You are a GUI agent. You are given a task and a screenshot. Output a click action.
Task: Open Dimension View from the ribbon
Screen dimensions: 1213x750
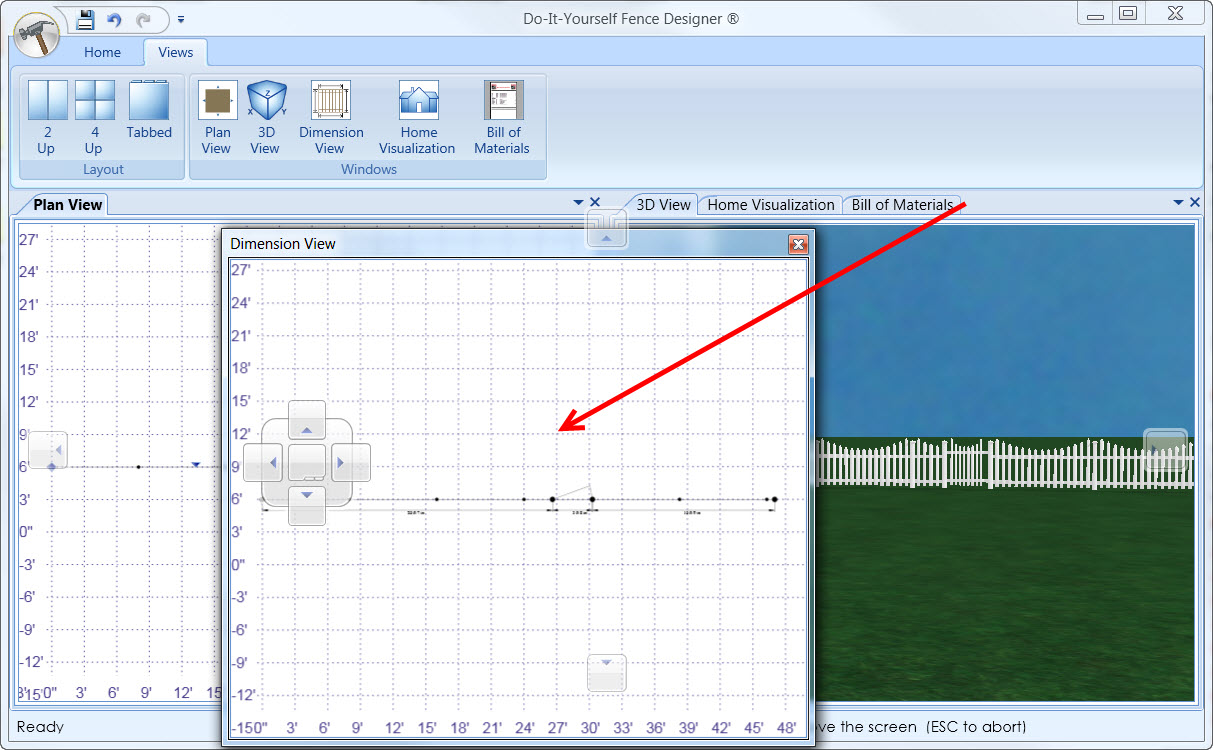tap(331, 118)
